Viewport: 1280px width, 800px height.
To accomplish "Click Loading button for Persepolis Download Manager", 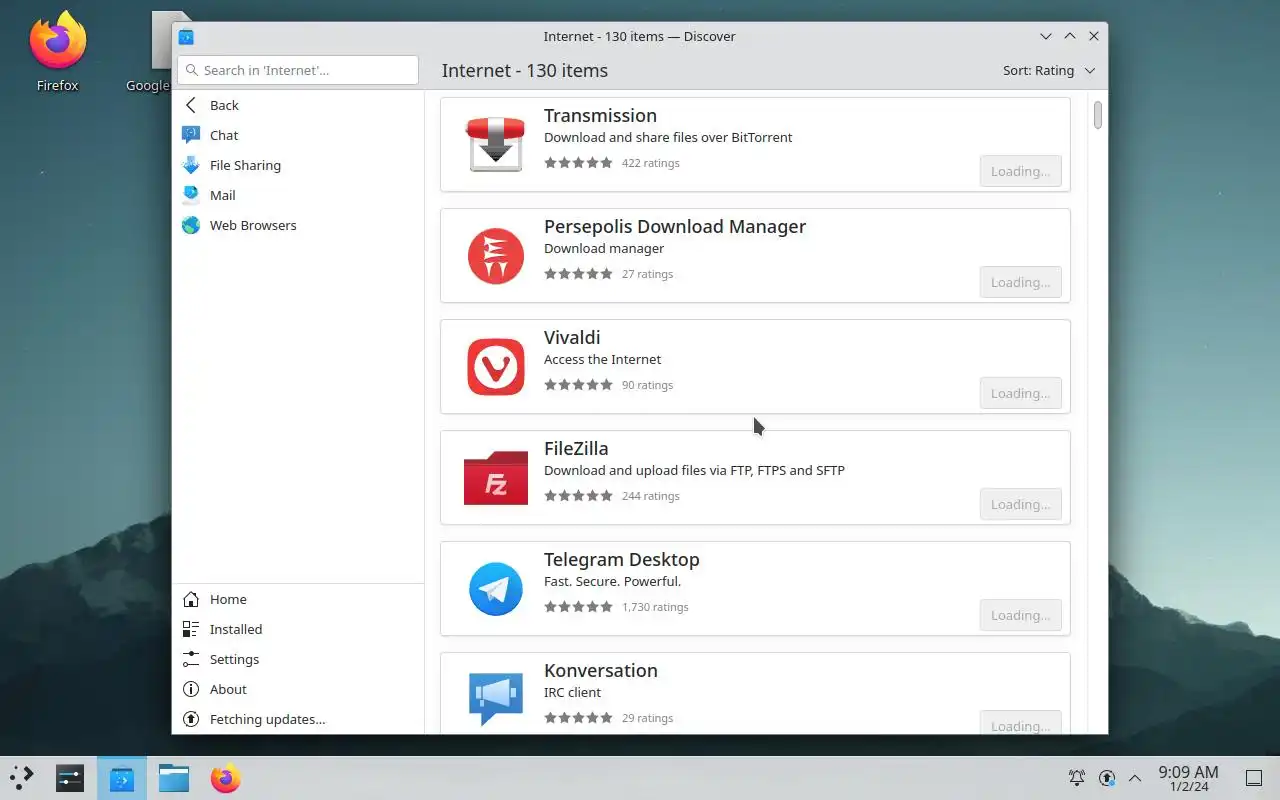I will pyautogui.click(x=1020, y=282).
